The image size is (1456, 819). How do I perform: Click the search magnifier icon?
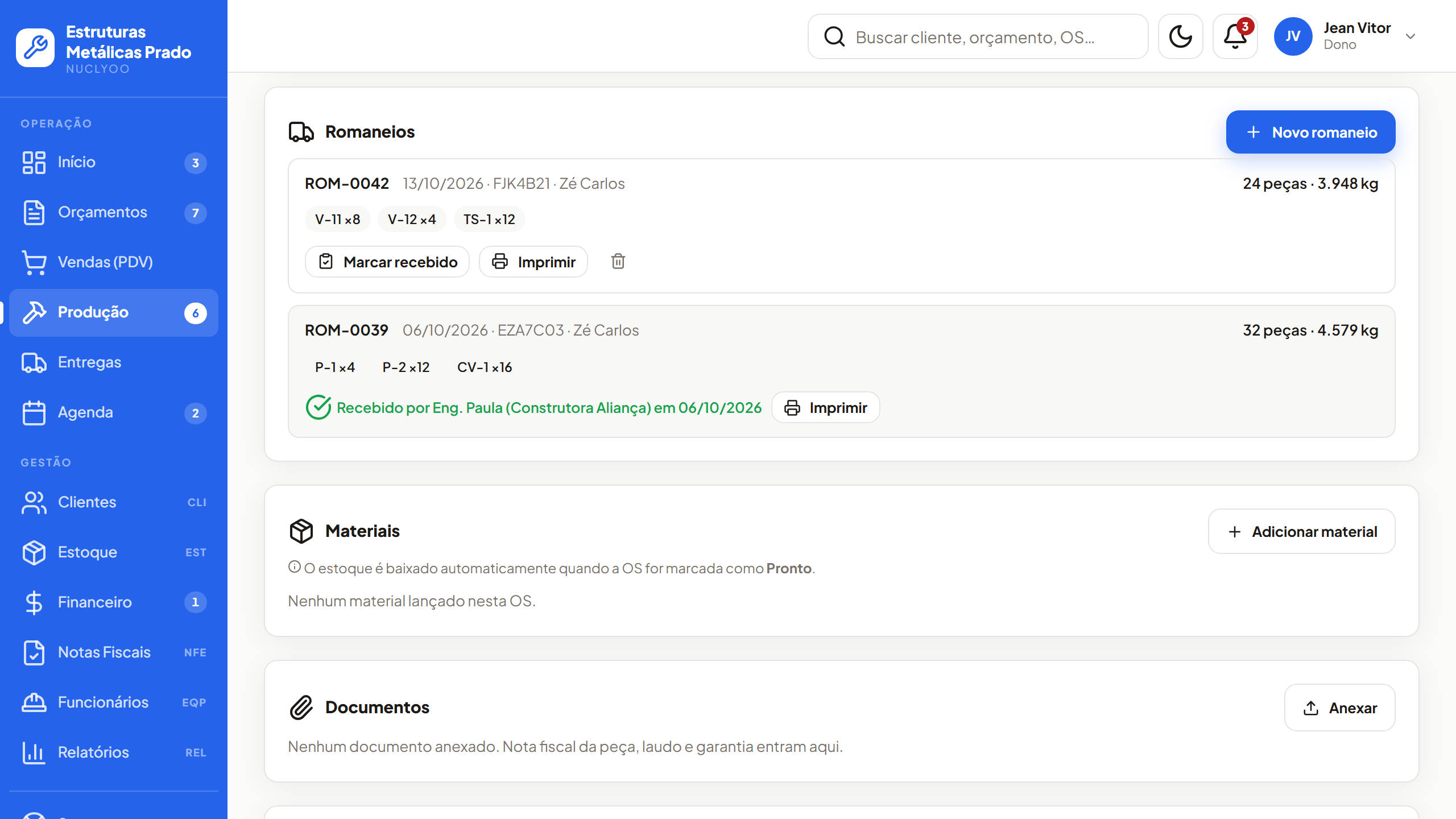click(x=834, y=36)
